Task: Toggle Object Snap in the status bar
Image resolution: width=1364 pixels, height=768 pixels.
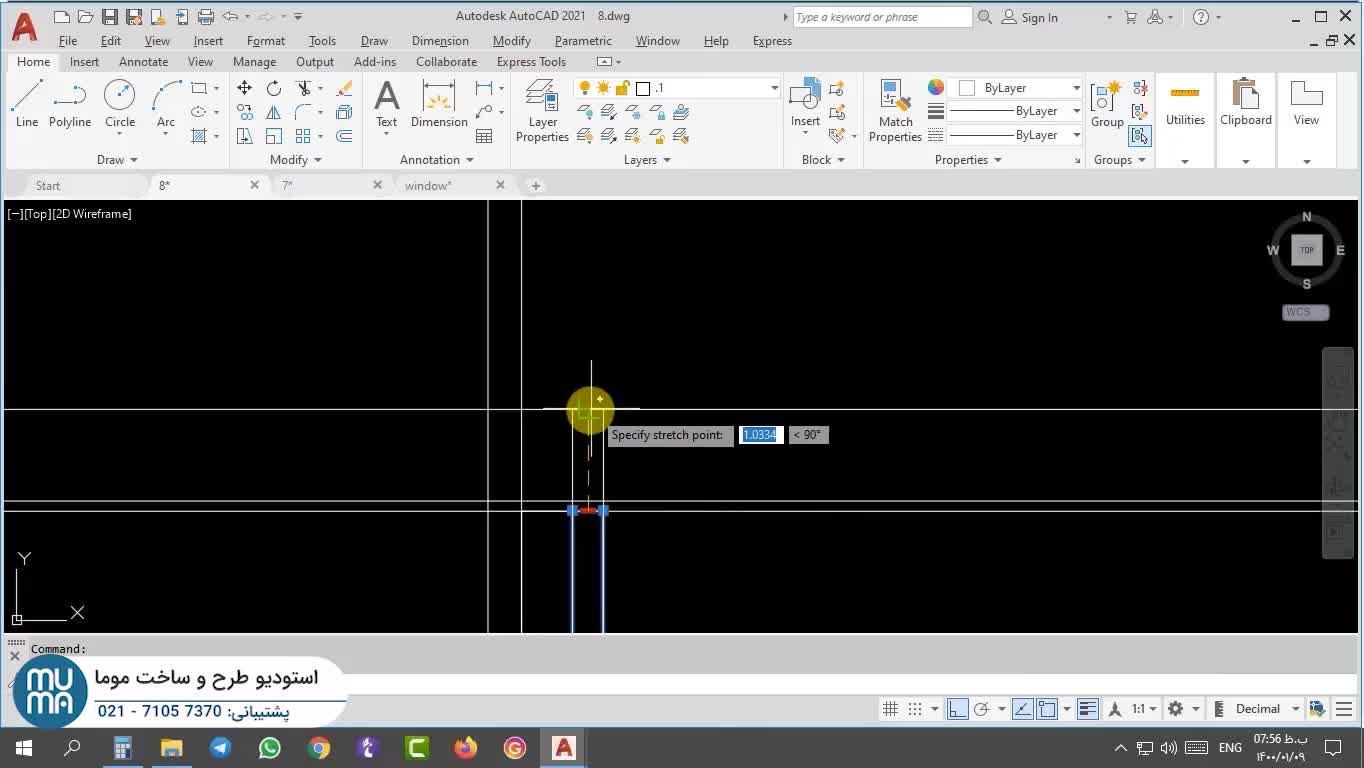Action: point(1047,709)
